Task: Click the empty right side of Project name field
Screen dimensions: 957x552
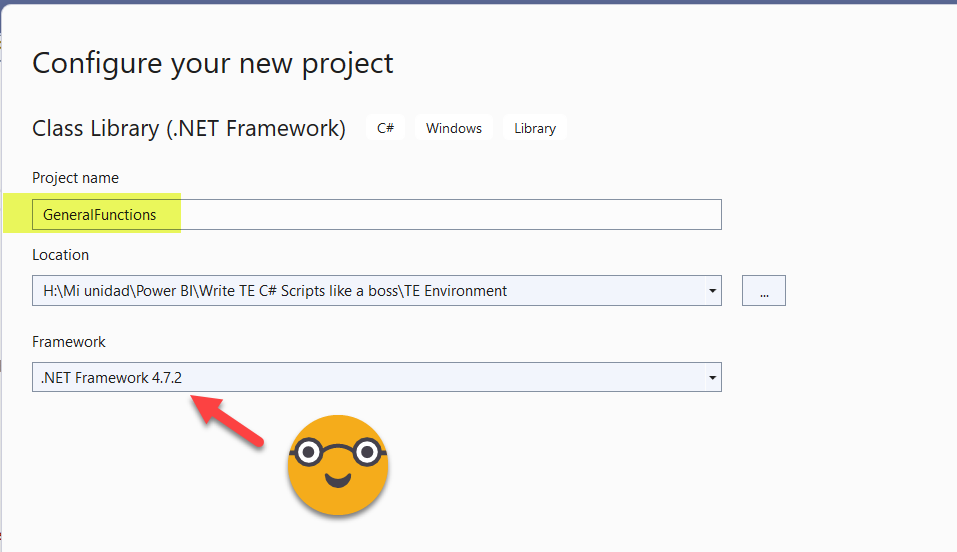Action: click(500, 215)
